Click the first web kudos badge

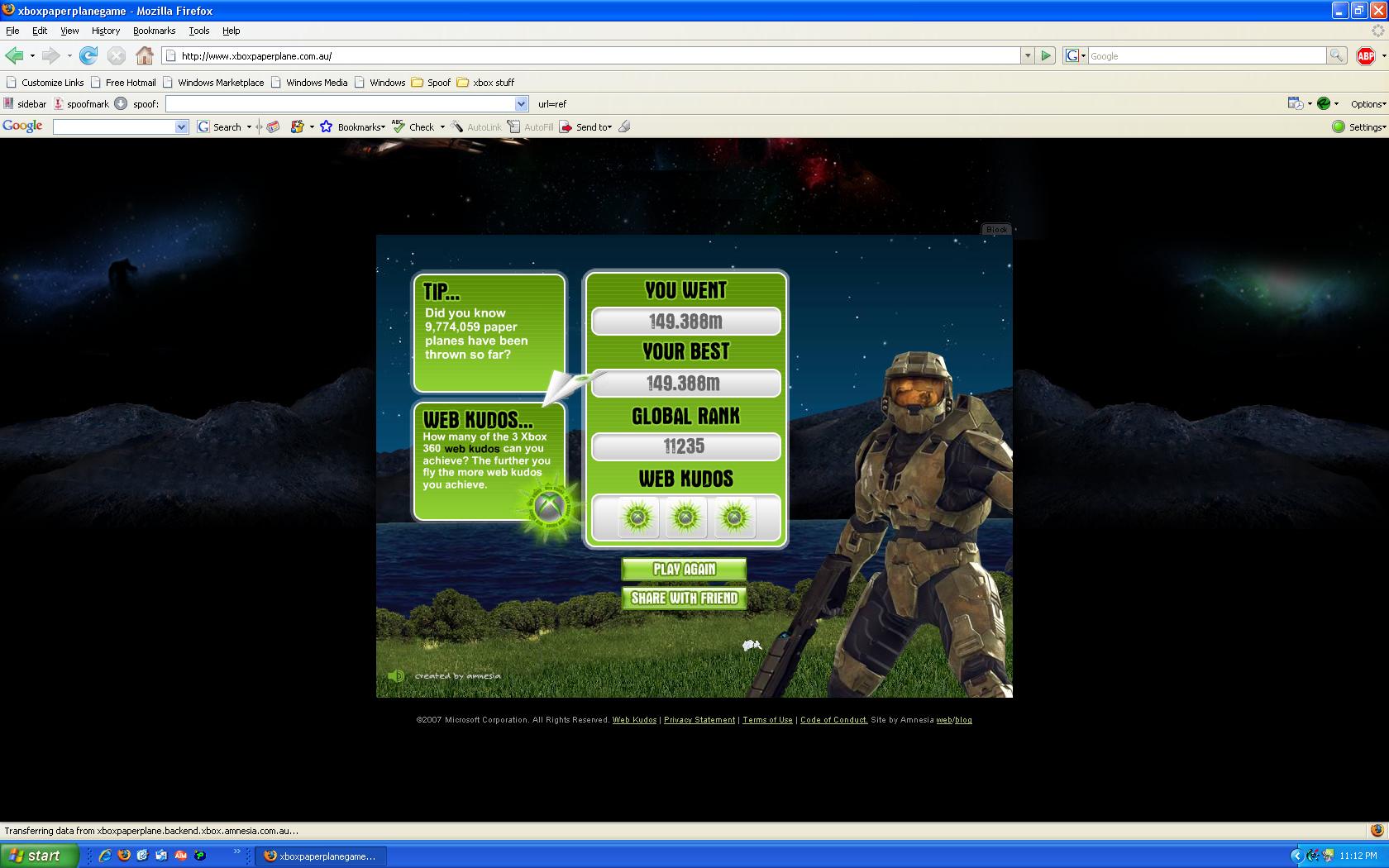(x=637, y=517)
